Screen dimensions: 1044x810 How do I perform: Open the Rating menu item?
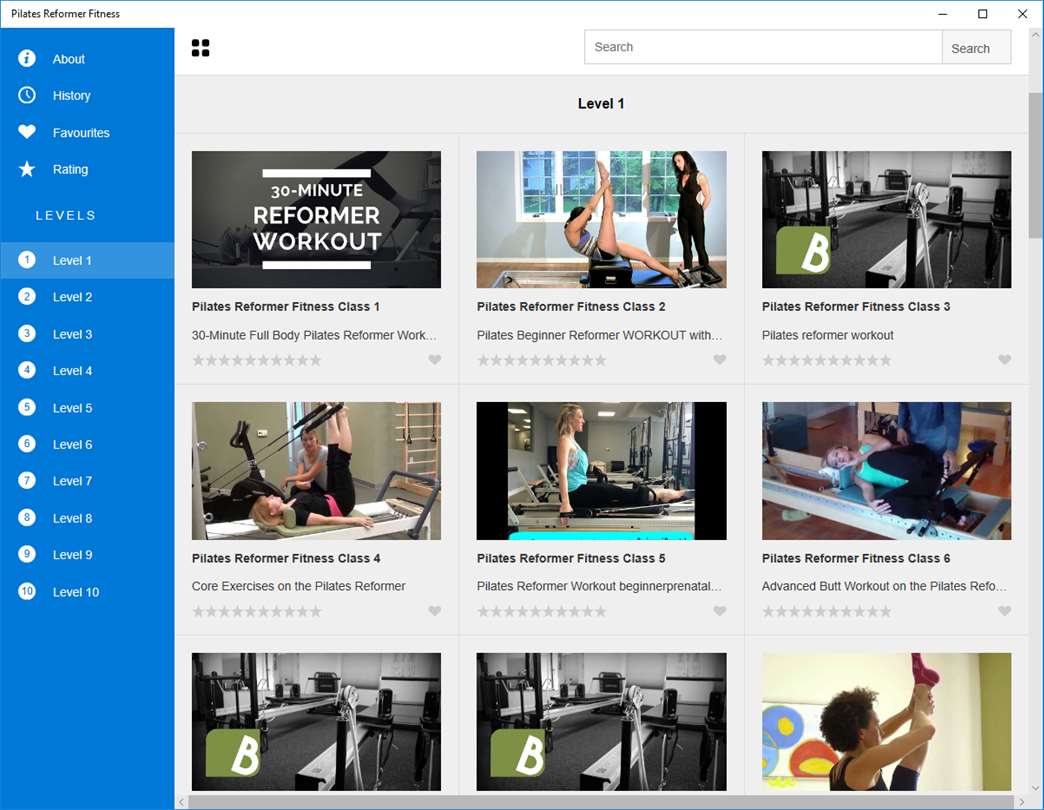87,169
